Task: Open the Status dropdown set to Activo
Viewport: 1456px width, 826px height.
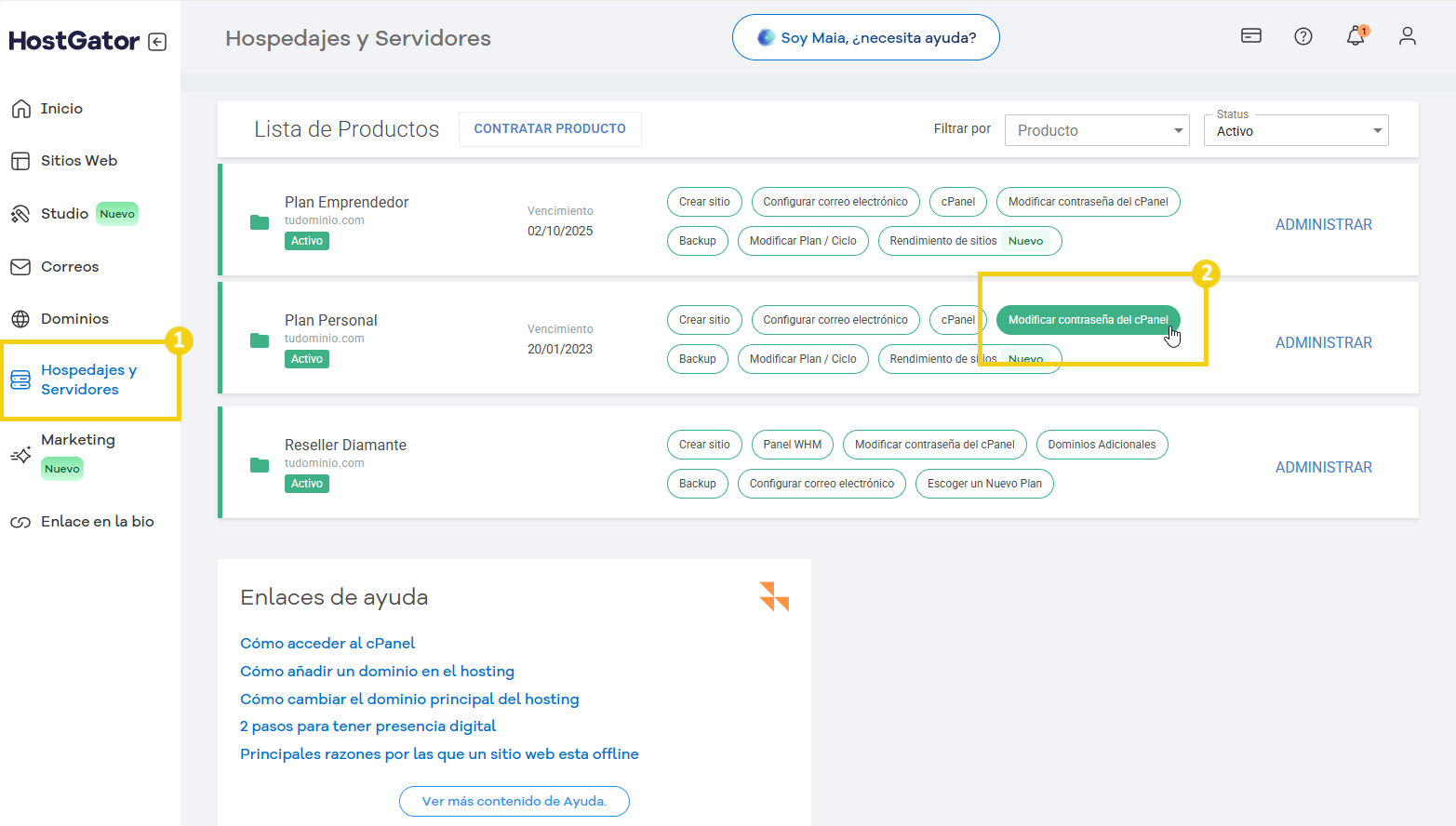Action: coord(1296,131)
